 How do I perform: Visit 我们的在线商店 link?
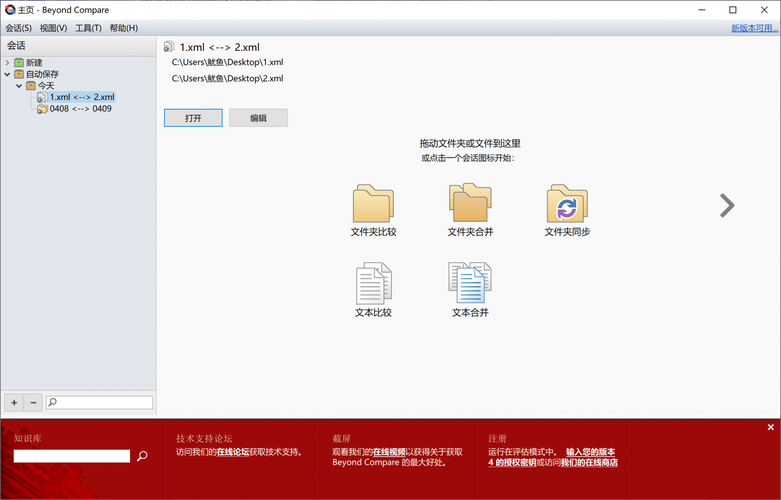click(589, 463)
